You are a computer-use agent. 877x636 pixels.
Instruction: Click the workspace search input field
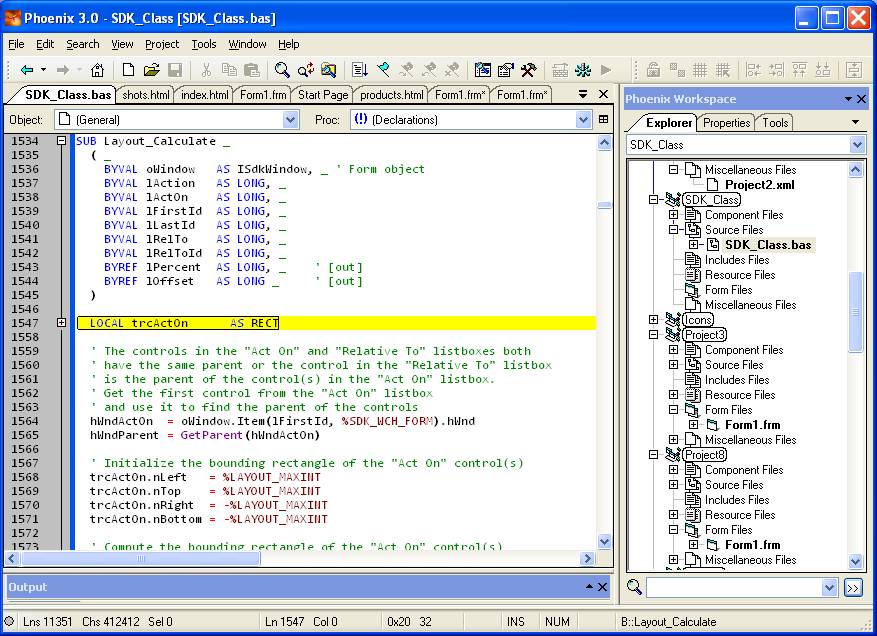(x=734, y=587)
